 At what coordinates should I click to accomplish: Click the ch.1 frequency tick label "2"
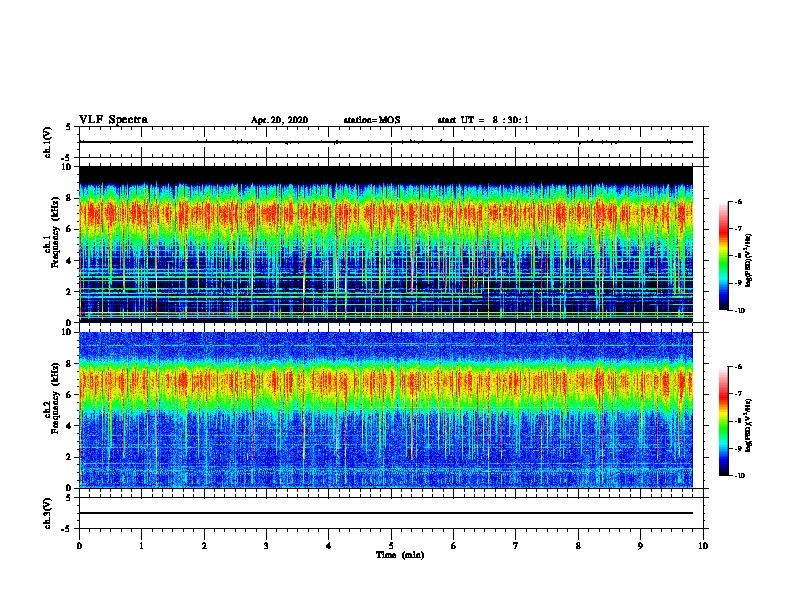pyautogui.click(x=69, y=292)
